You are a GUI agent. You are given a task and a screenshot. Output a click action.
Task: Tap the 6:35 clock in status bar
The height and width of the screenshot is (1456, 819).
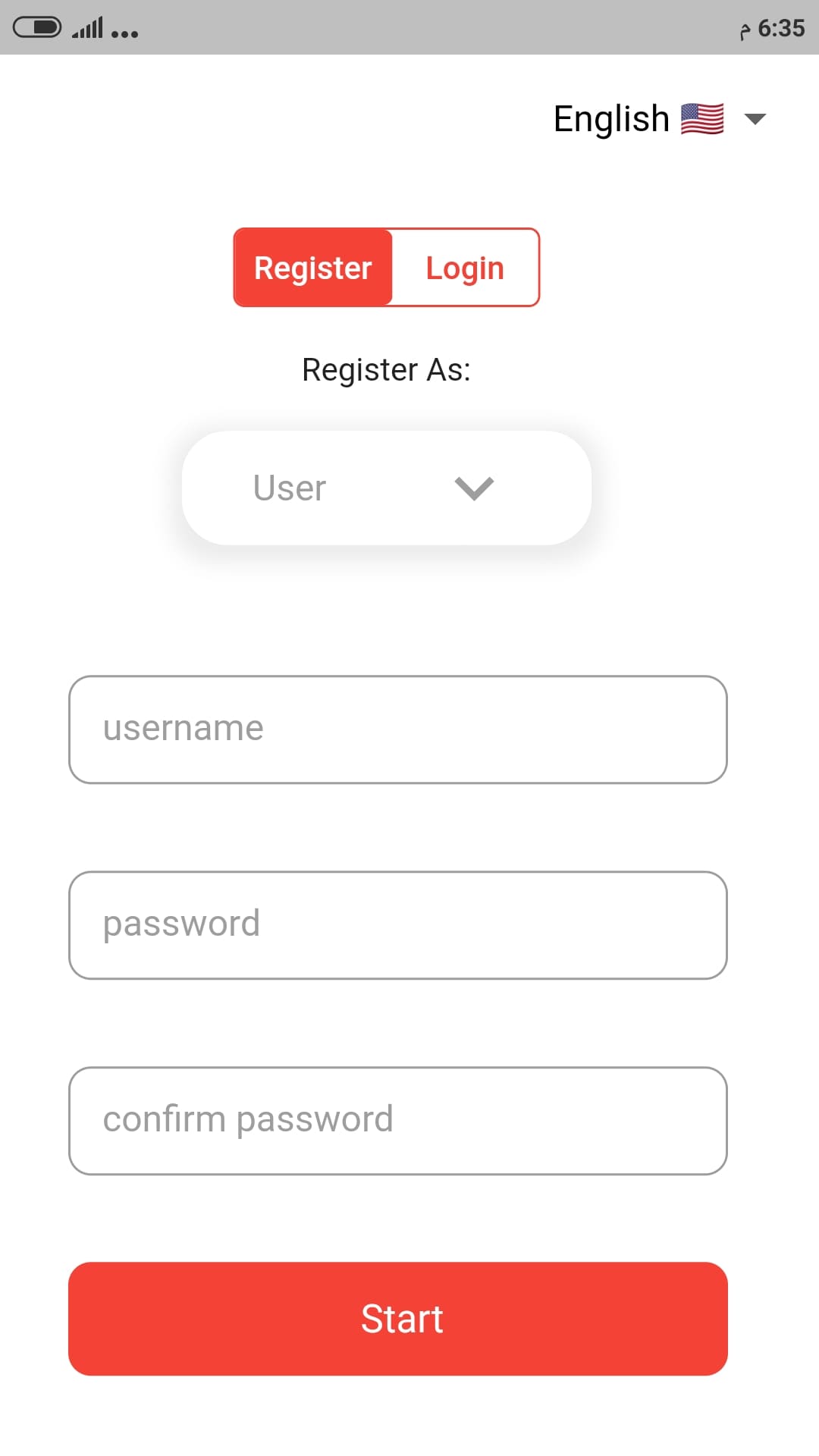click(x=781, y=29)
